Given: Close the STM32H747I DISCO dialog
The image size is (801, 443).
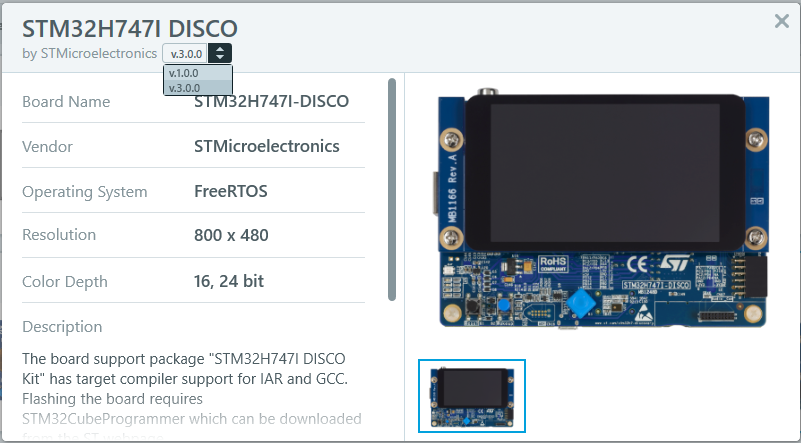Looking at the screenshot, I should tap(782, 21).
